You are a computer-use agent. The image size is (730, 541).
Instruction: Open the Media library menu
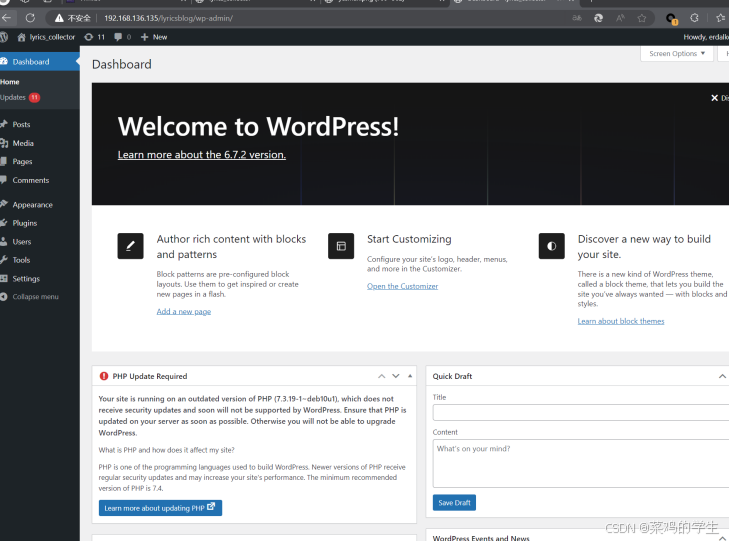[x=23, y=143]
